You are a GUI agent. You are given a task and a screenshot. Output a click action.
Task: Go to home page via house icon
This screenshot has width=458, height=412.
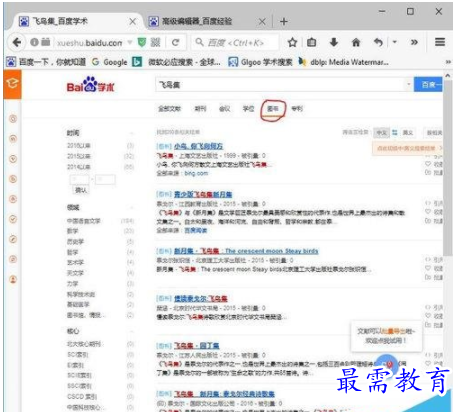(356, 42)
